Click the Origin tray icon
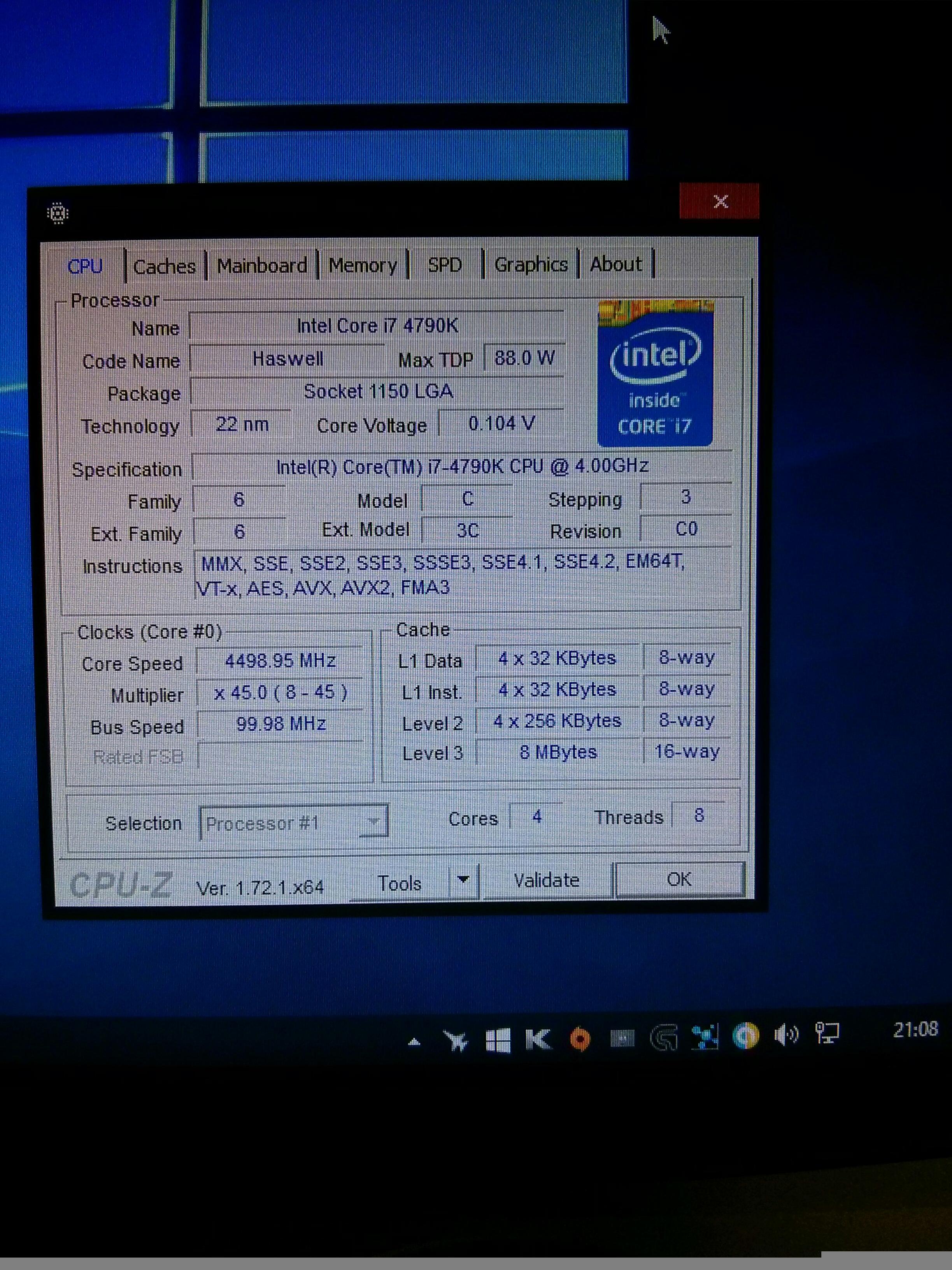 point(580,1039)
